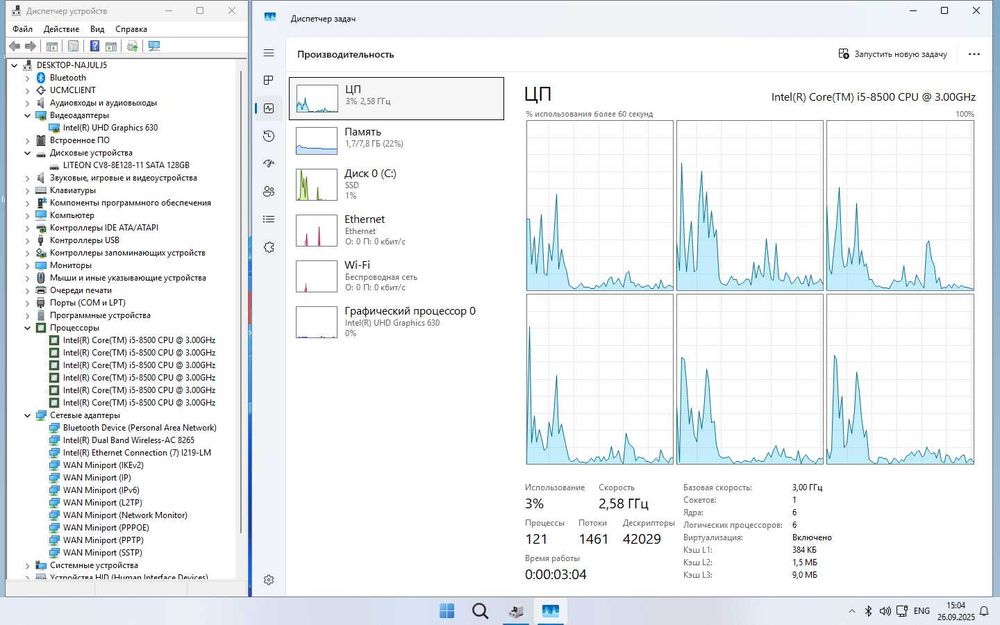Open the Вид menu

pos(97,29)
